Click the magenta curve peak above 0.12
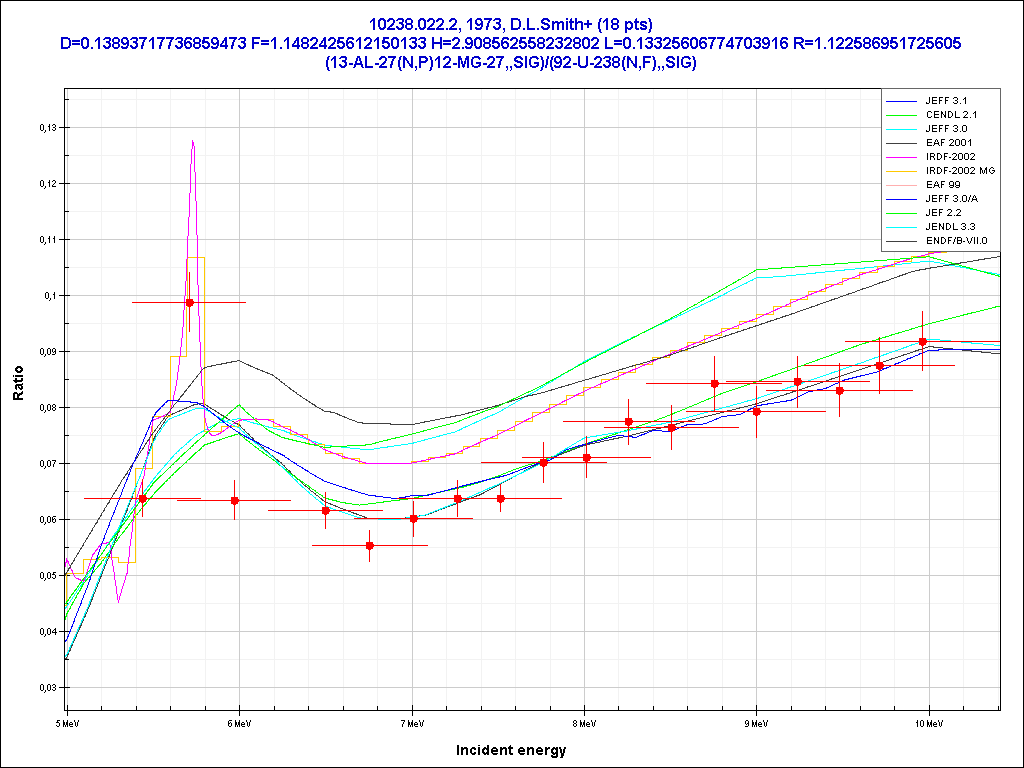The image size is (1024, 768). coord(192,142)
